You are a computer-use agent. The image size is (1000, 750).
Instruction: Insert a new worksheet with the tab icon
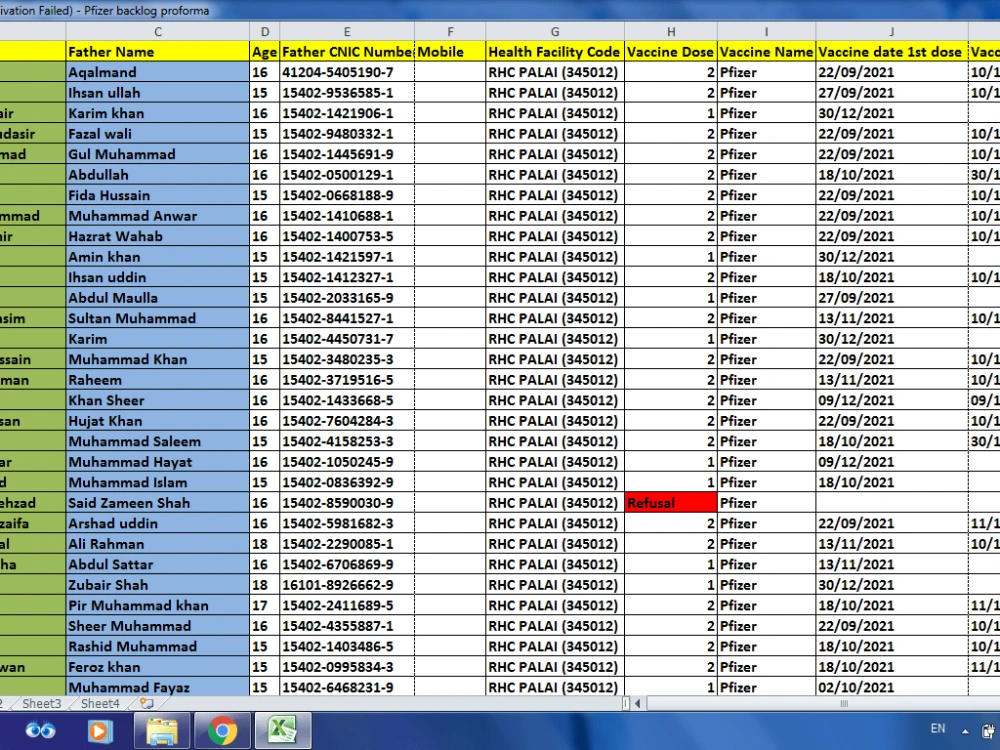[x=147, y=703]
